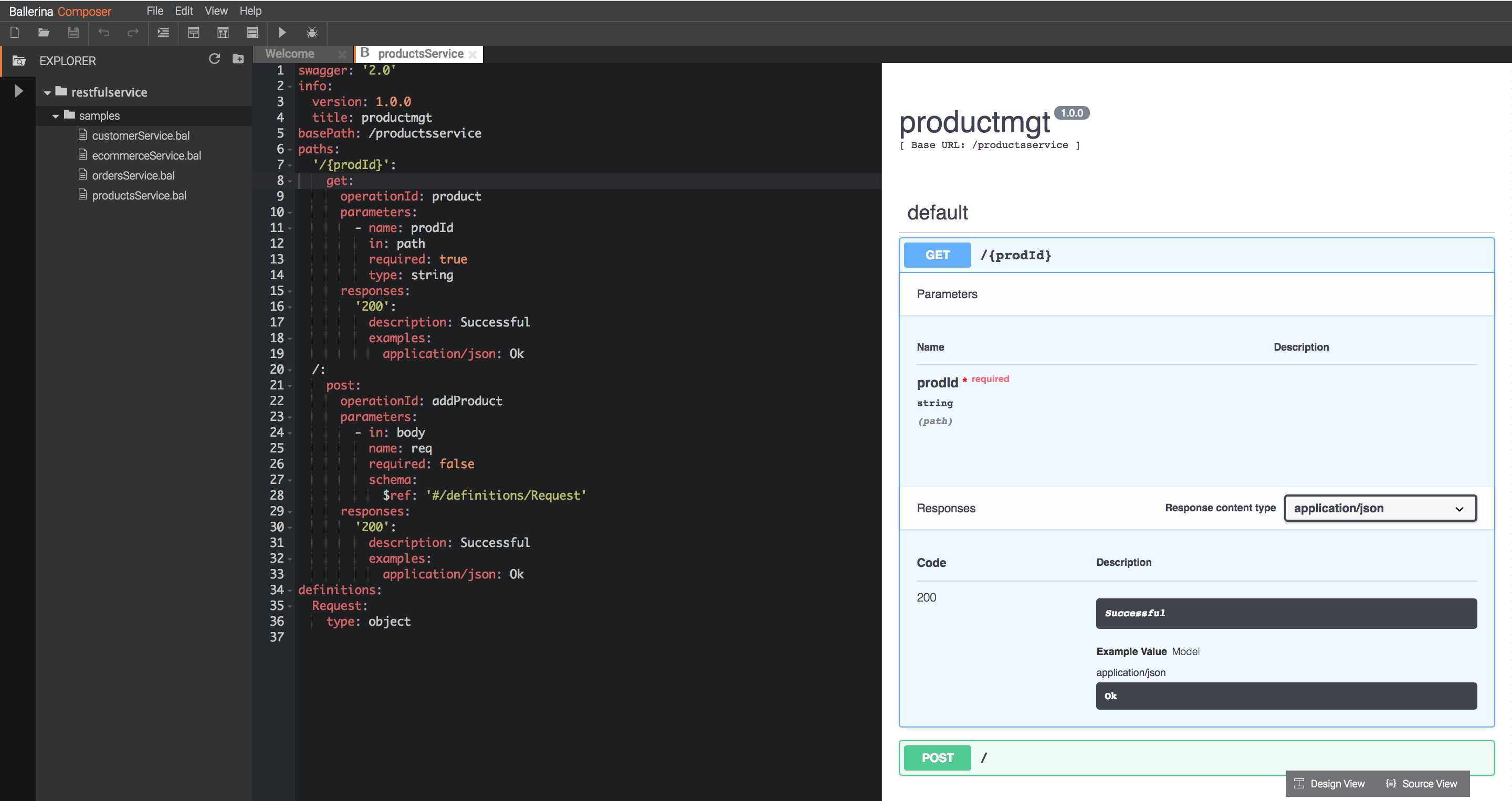Click the new file icon in toolbar
Image resolution: width=1512 pixels, height=801 pixels.
click(x=15, y=33)
